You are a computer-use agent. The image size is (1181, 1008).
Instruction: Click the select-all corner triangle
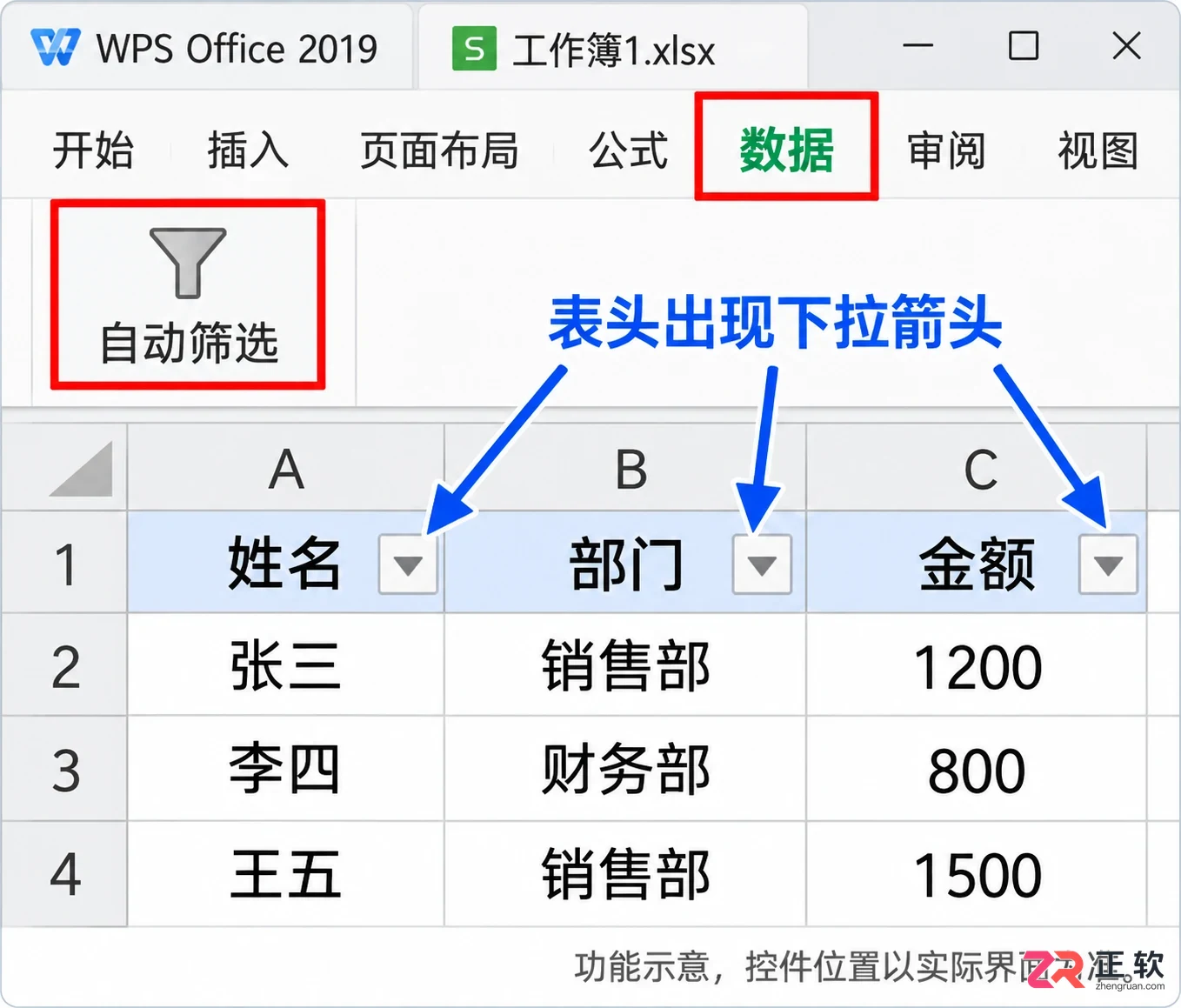[x=81, y=469]
